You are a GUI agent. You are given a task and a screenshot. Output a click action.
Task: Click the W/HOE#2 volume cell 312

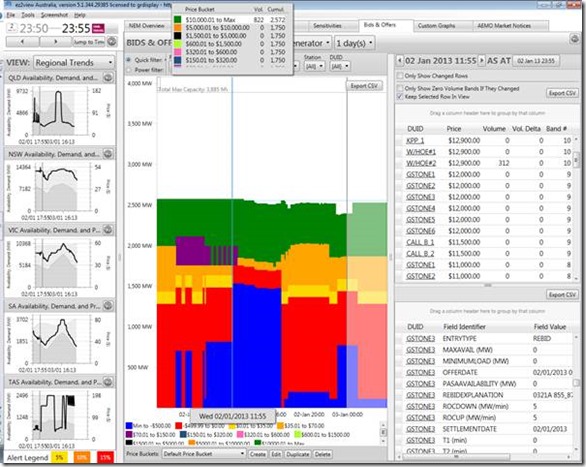point(504,163)
